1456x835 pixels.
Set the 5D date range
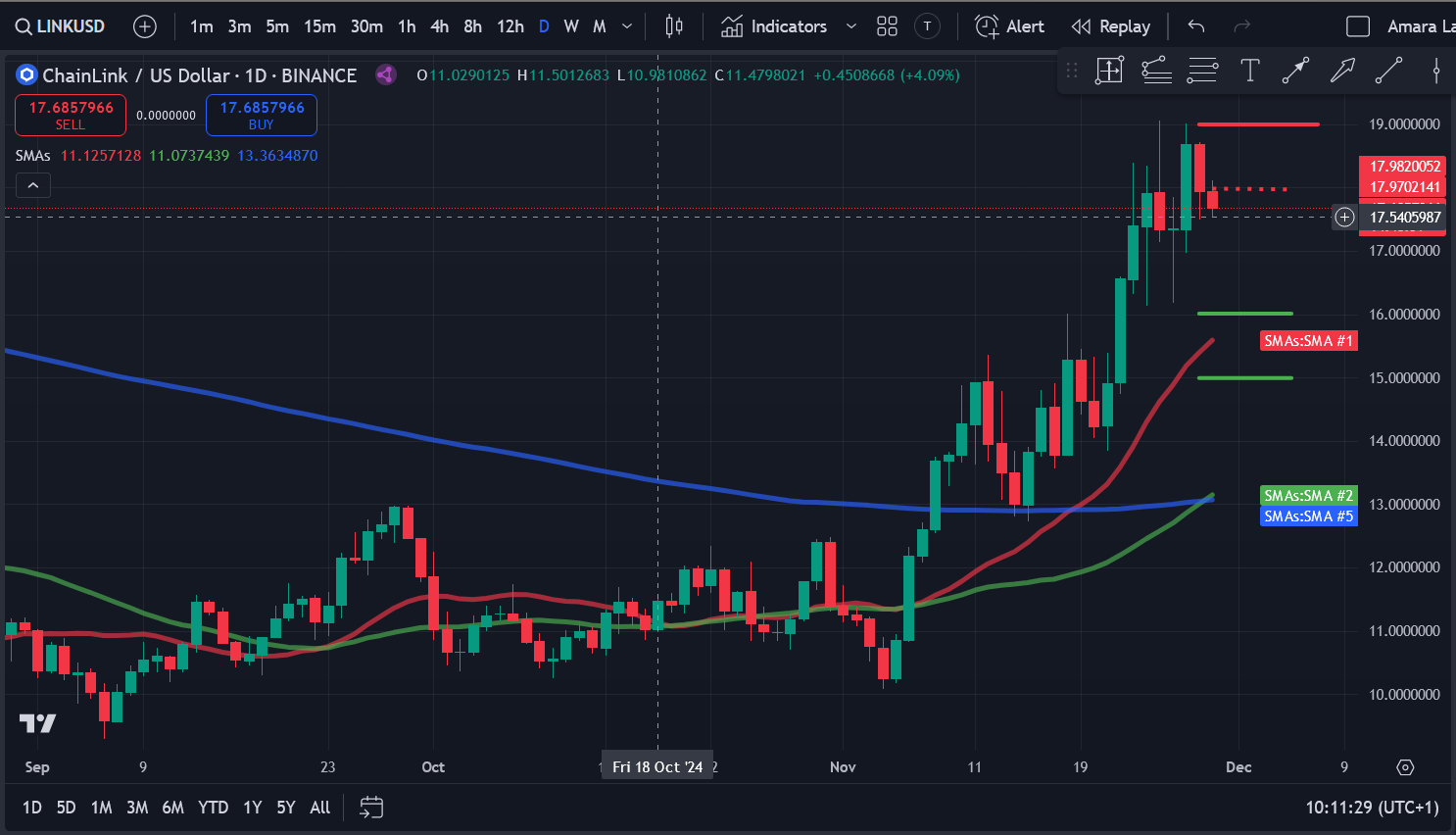[66, 808]
